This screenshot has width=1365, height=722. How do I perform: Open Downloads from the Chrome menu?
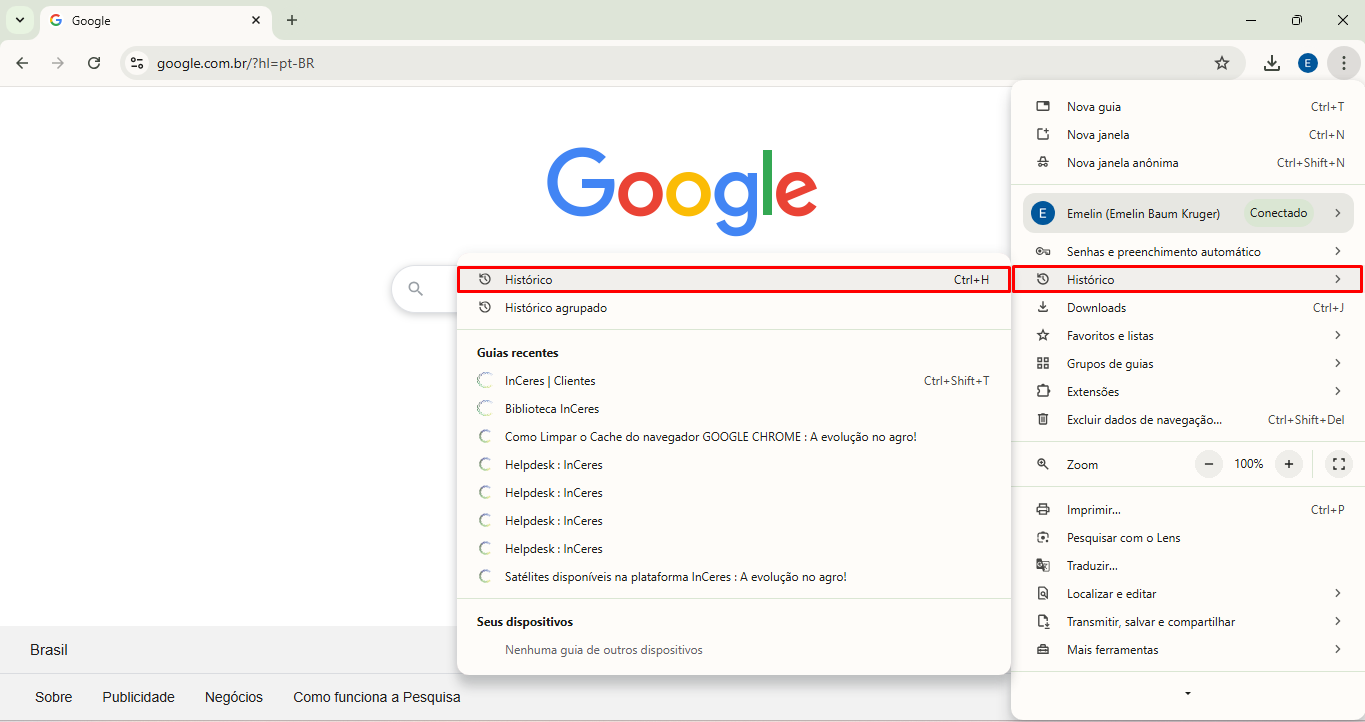pos(1188,308)
